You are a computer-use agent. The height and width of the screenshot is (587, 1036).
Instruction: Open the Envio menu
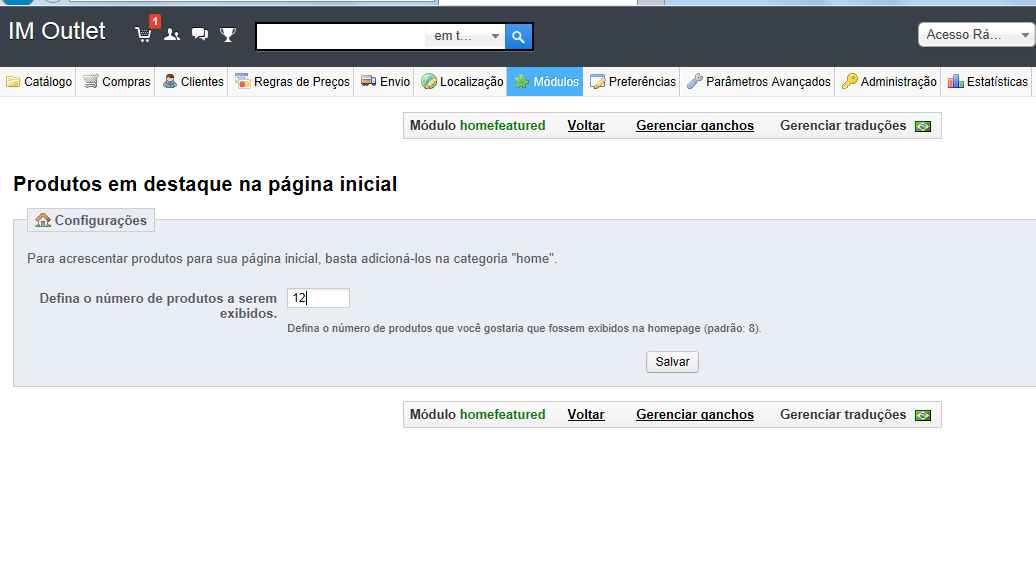click(x=385, y=81)
